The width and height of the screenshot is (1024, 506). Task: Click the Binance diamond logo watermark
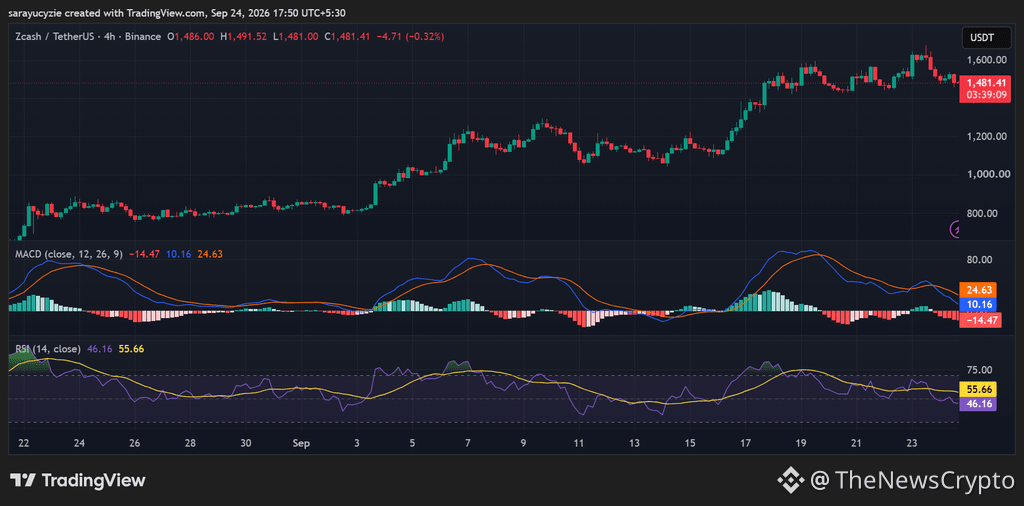[x=792, y=481]
